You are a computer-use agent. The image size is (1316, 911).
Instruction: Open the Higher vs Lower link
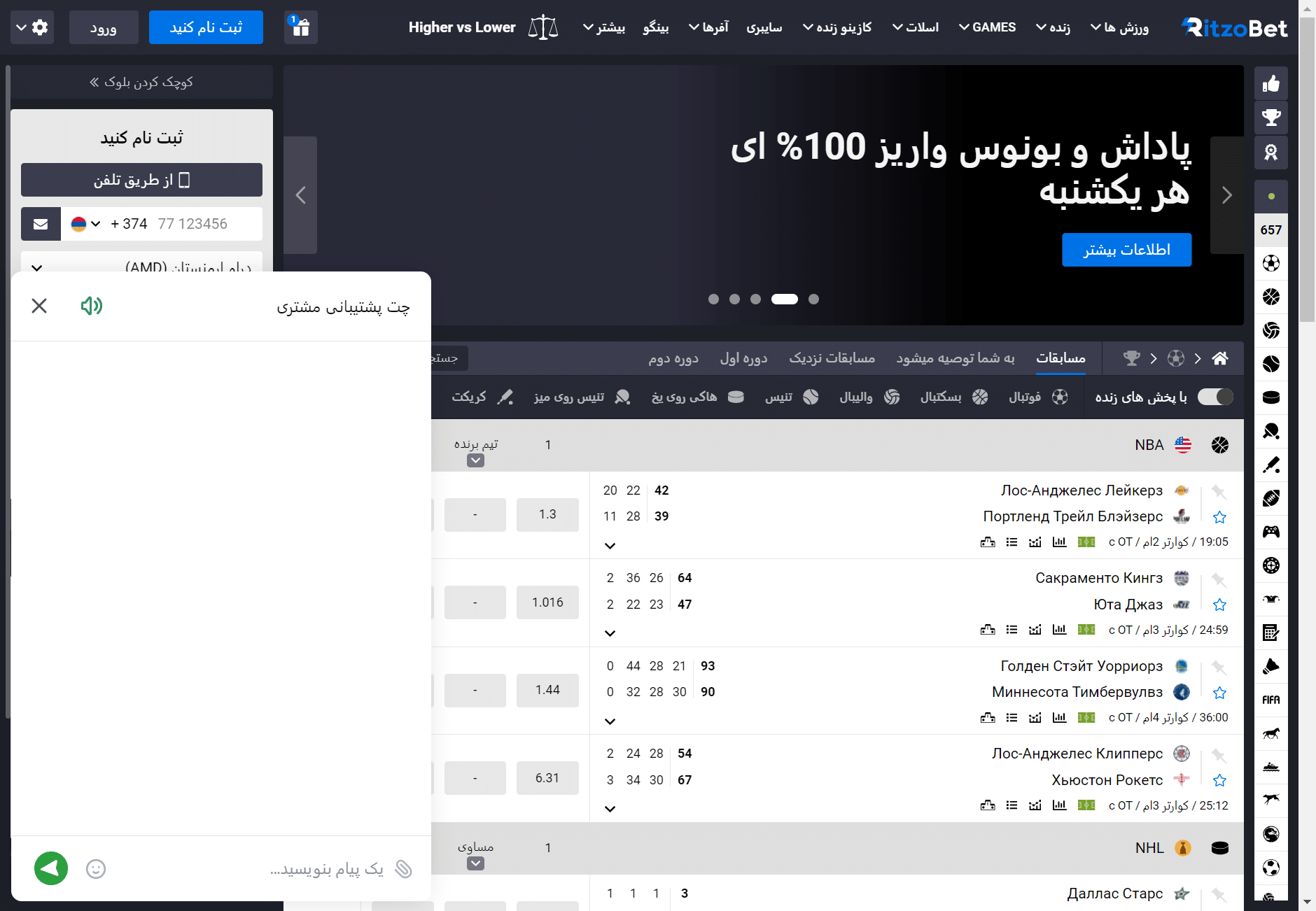click(483, 27)
